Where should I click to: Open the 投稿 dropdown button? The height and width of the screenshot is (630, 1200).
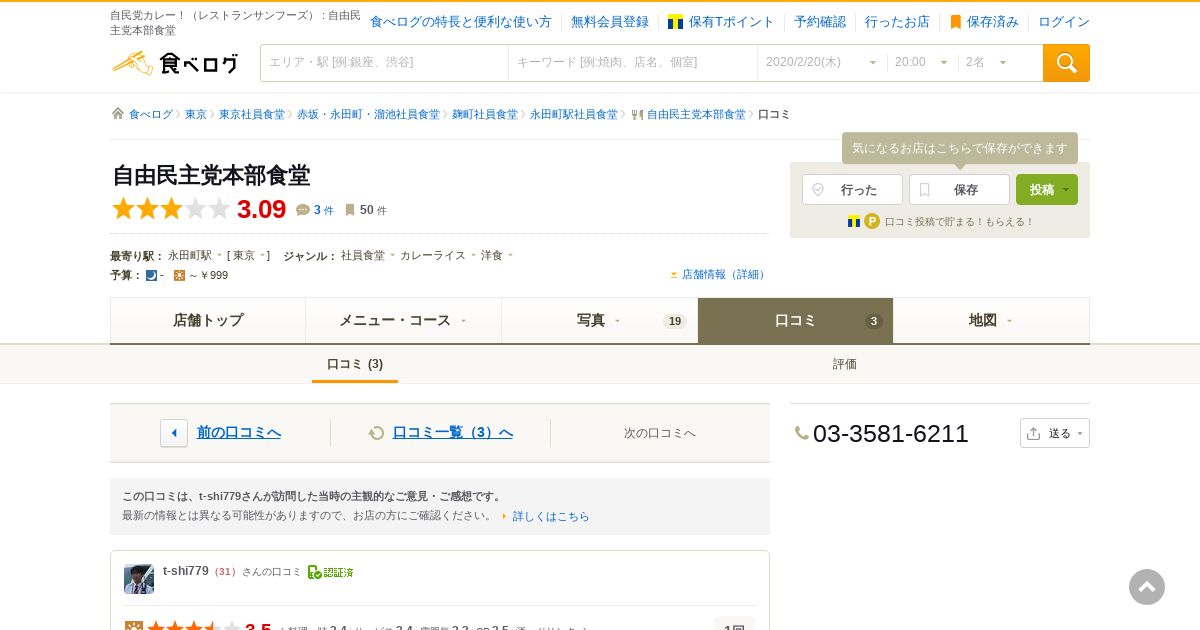click(x=1047, y=190)
